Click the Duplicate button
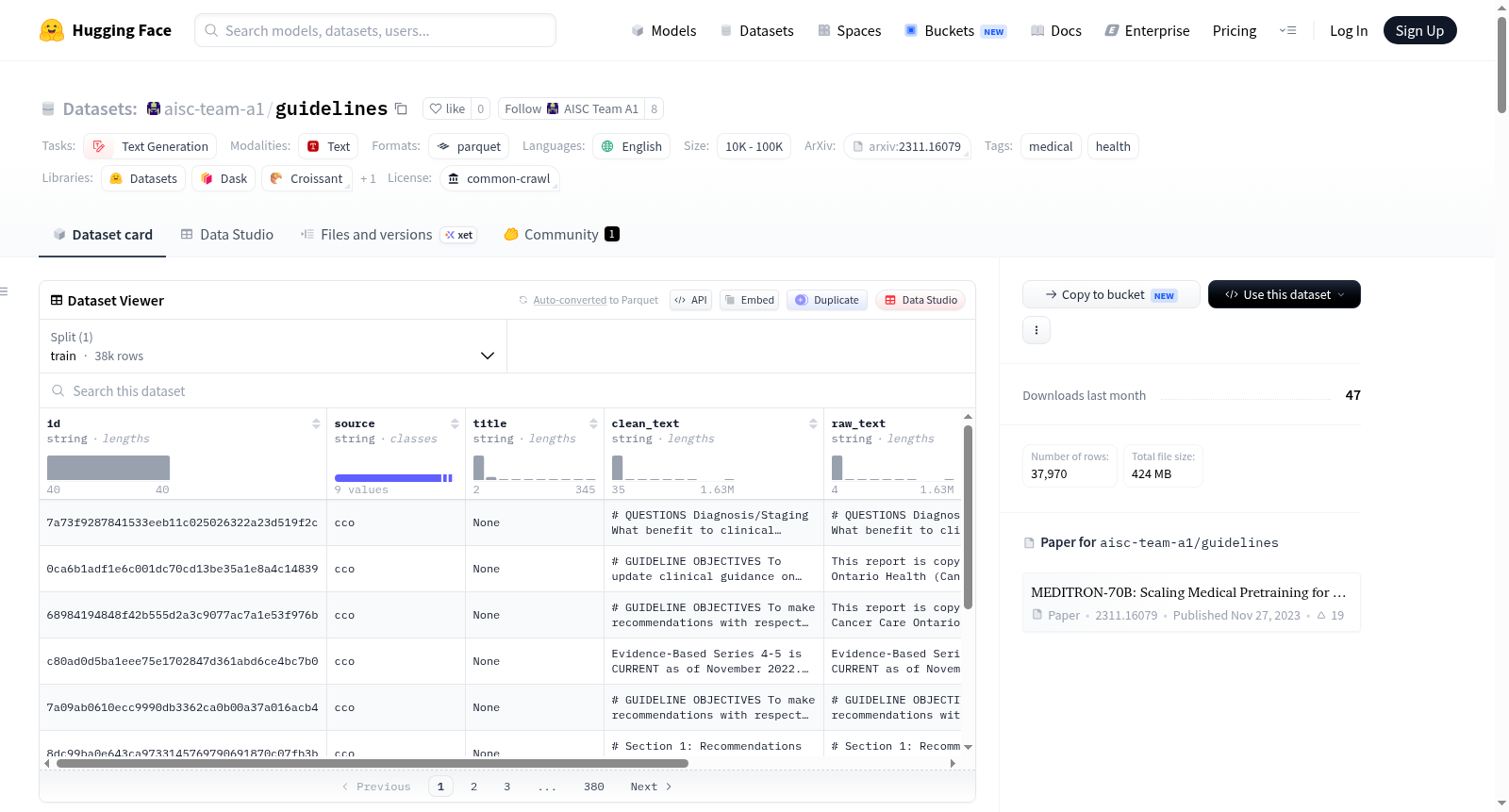1509x812 pixels. point(827,300)
